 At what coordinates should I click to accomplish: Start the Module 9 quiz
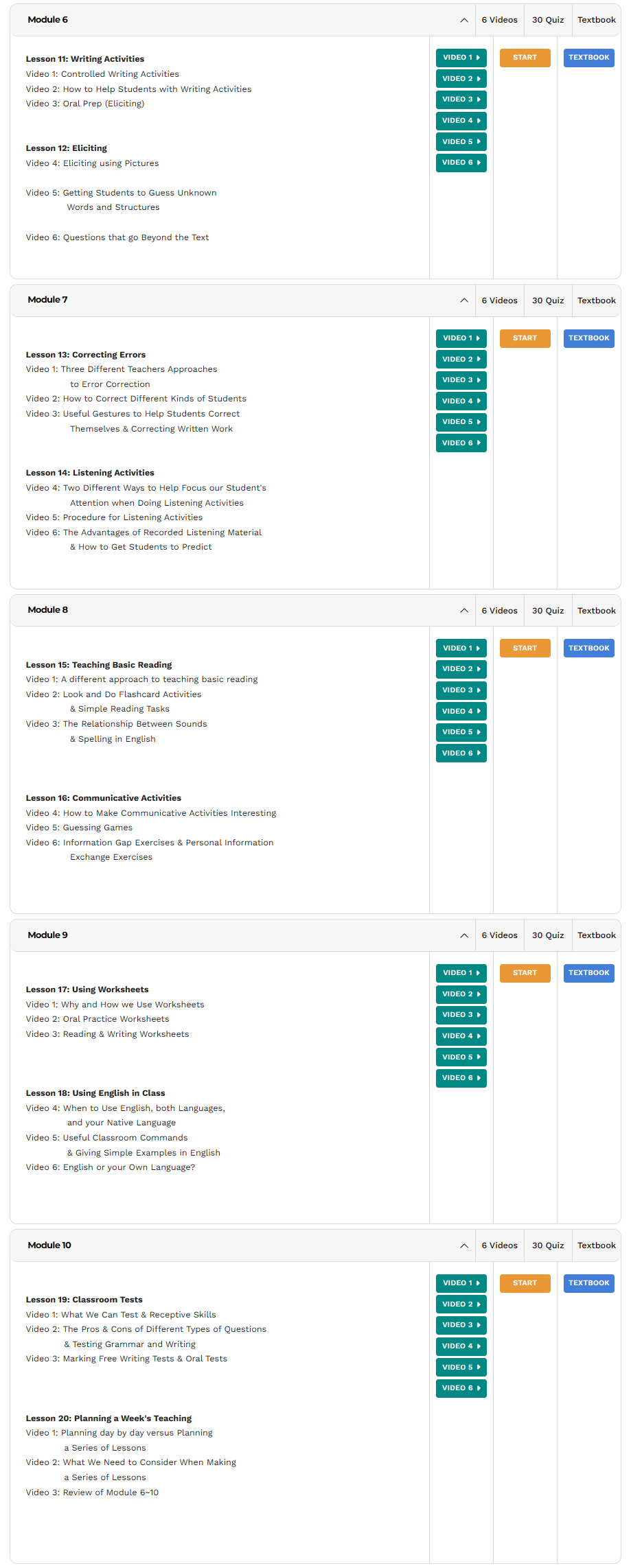[525, 973]
